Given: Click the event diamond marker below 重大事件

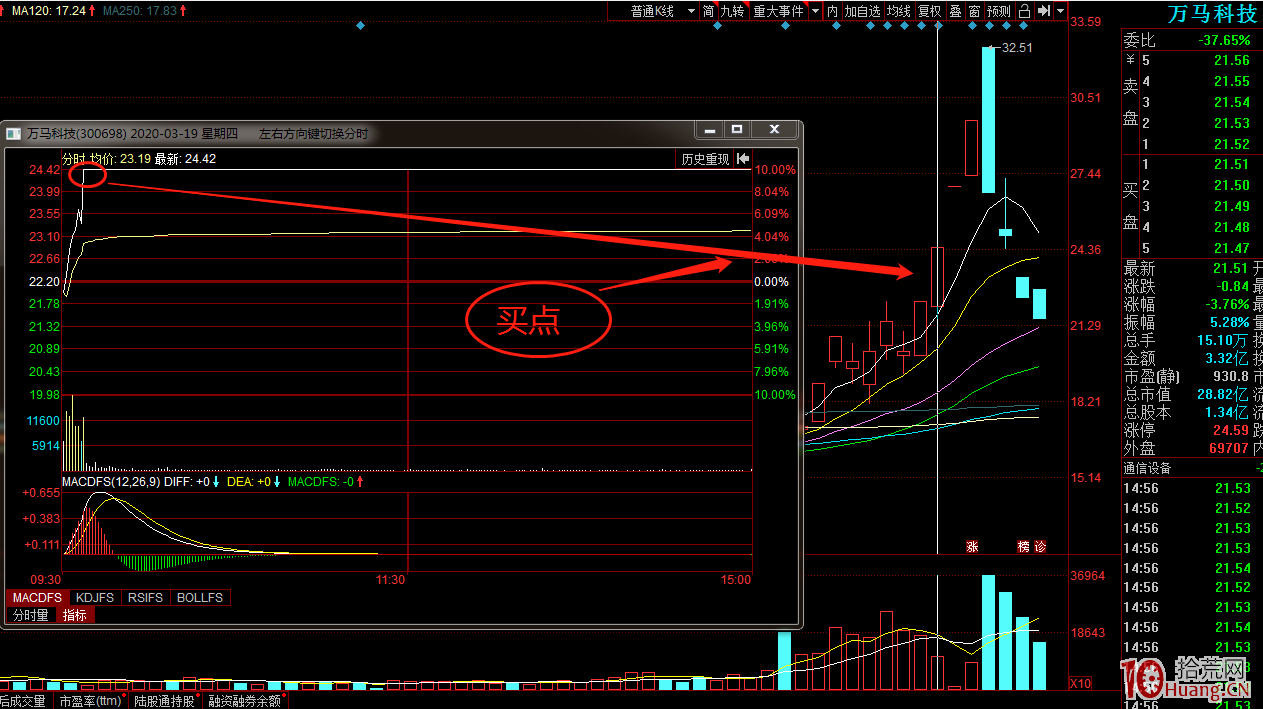Looking at the screenshot, I should (785, 26).
